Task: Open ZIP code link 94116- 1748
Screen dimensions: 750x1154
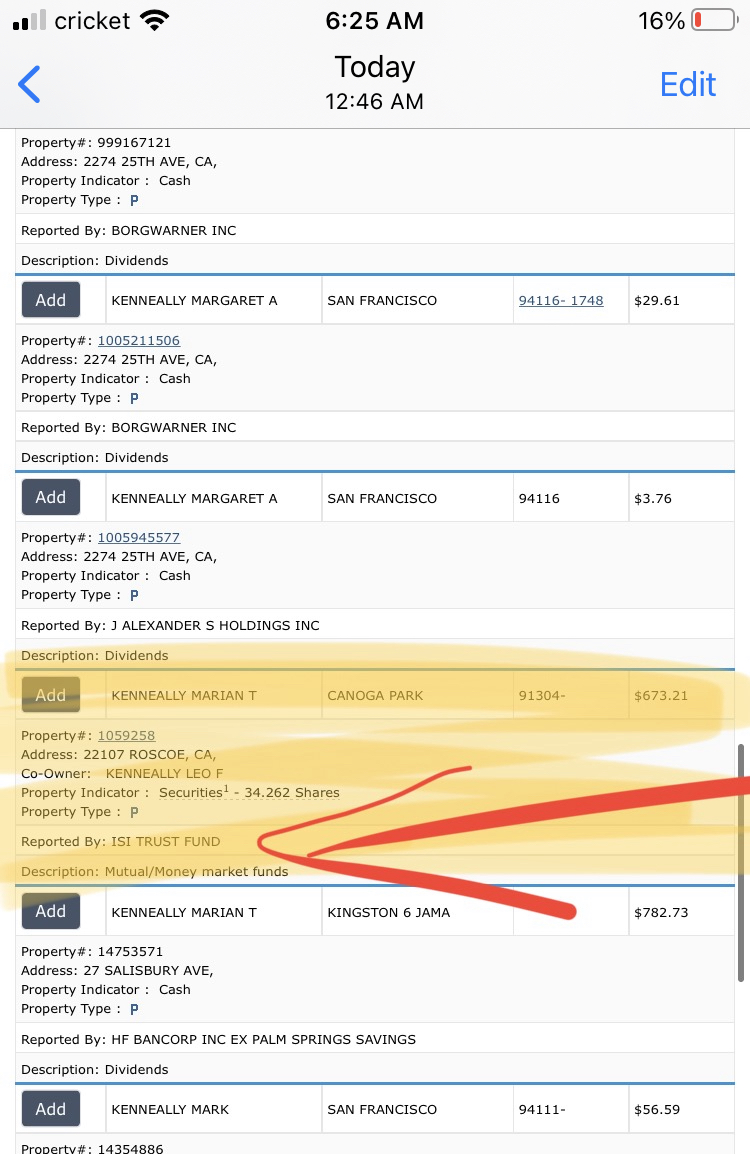Action: tap(561, 300)
